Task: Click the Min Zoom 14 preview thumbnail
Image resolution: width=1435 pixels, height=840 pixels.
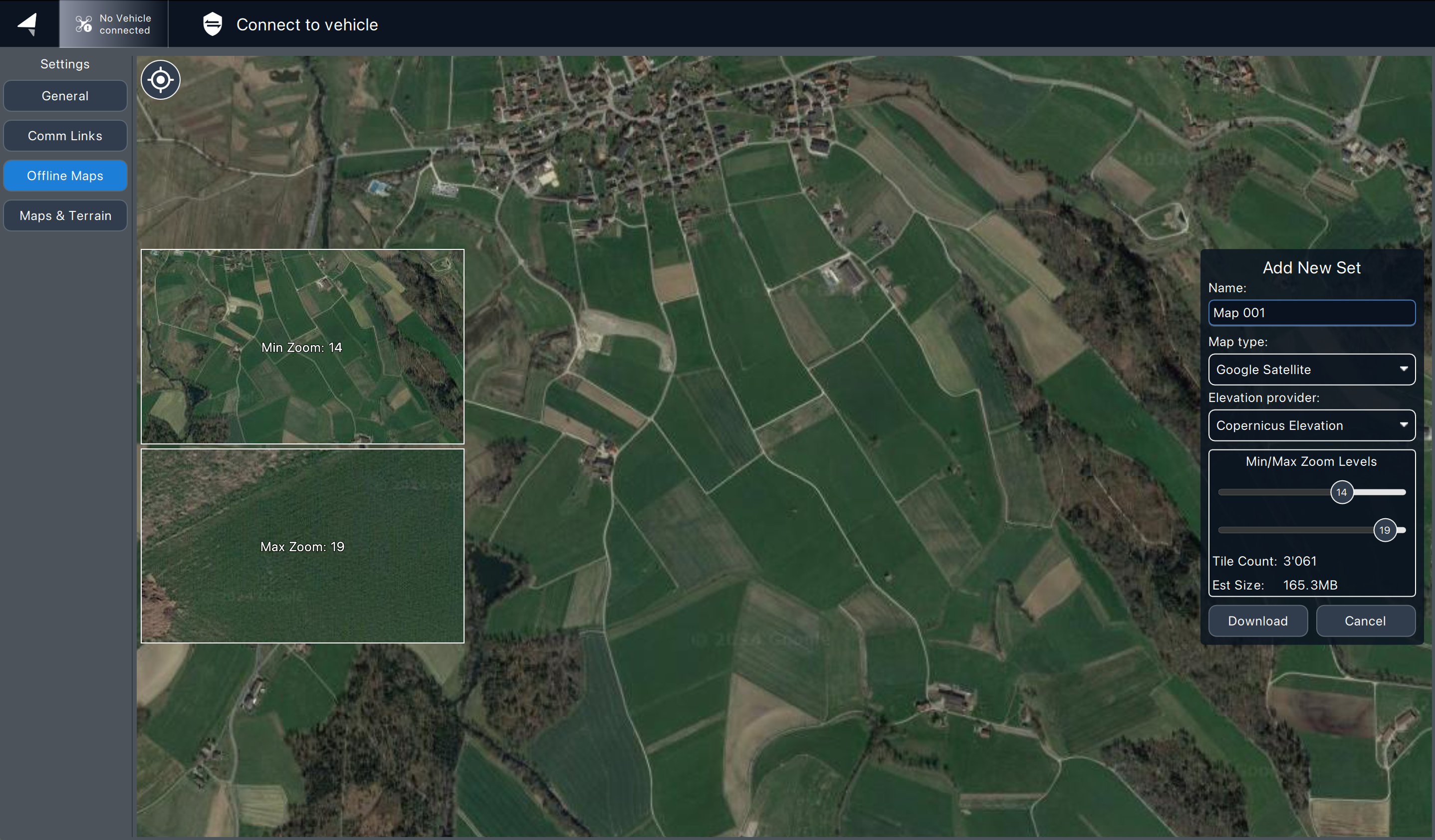Action: pos(302,346)
